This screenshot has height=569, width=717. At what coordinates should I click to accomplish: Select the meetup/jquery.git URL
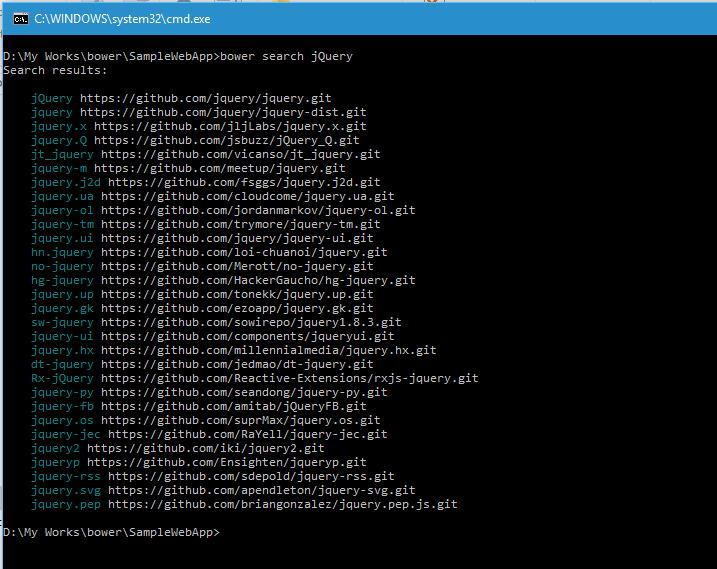click(220, 169)
